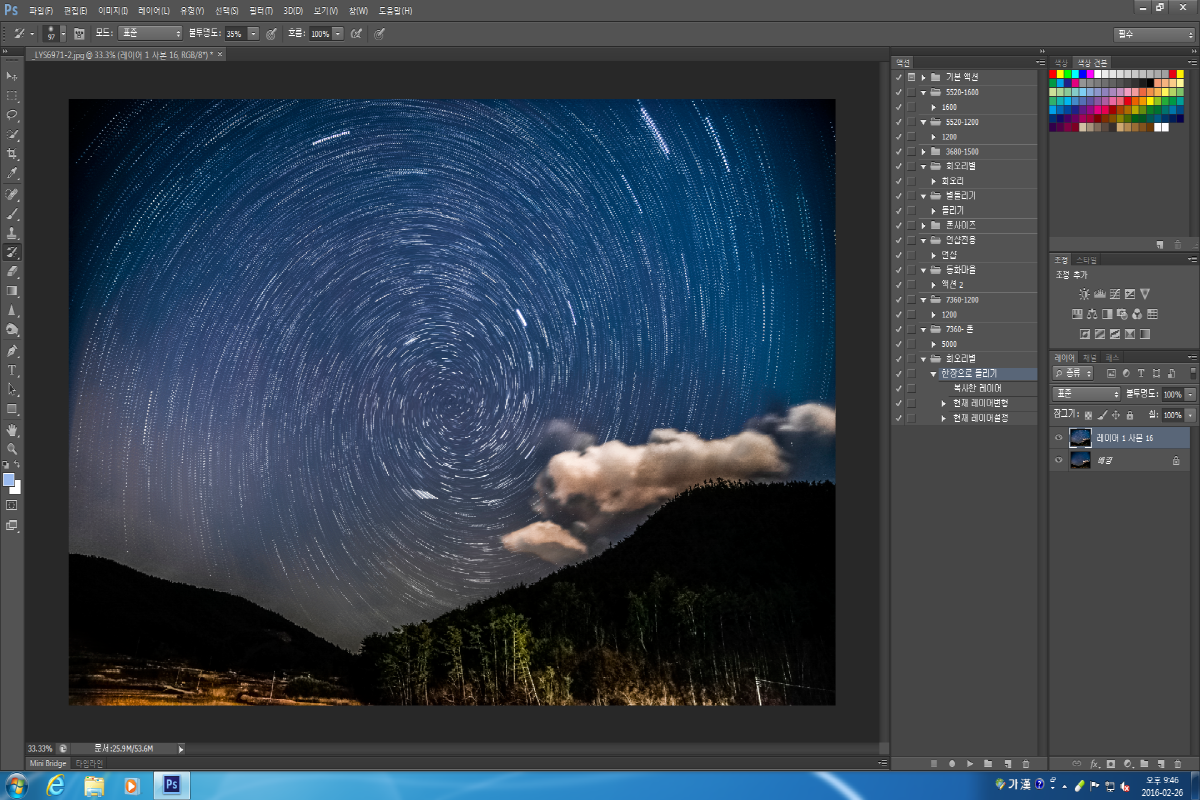Toggle the checkmark for 기본 액션 set
Viewport: 1200px width, 800px height.
tap(898, 77)
